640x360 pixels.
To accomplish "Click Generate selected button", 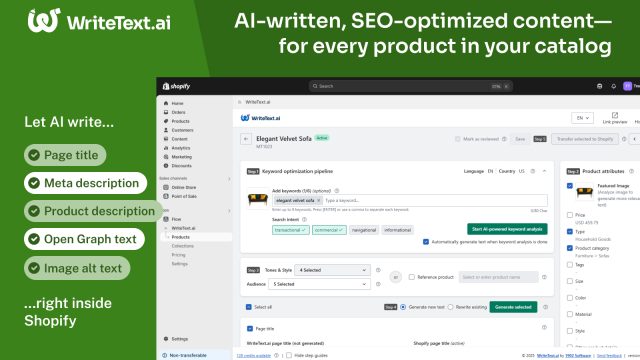I will click(513, 307).
